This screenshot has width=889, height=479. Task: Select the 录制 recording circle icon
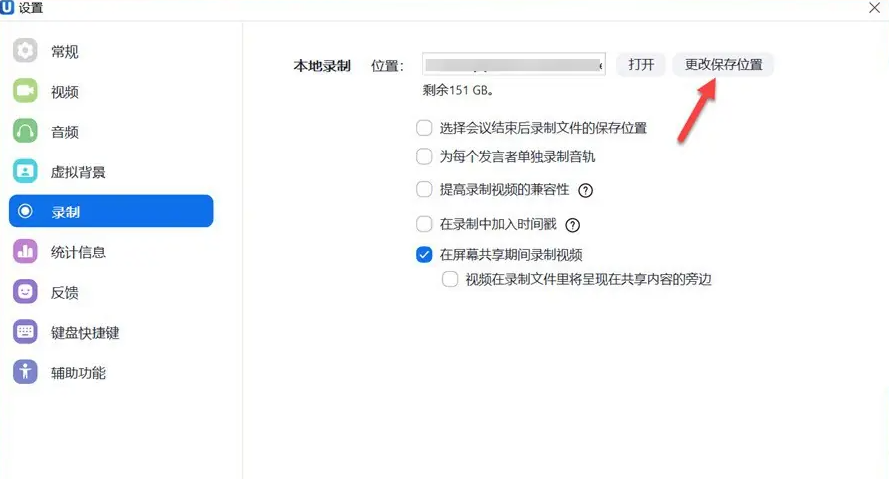pos(25,211)
